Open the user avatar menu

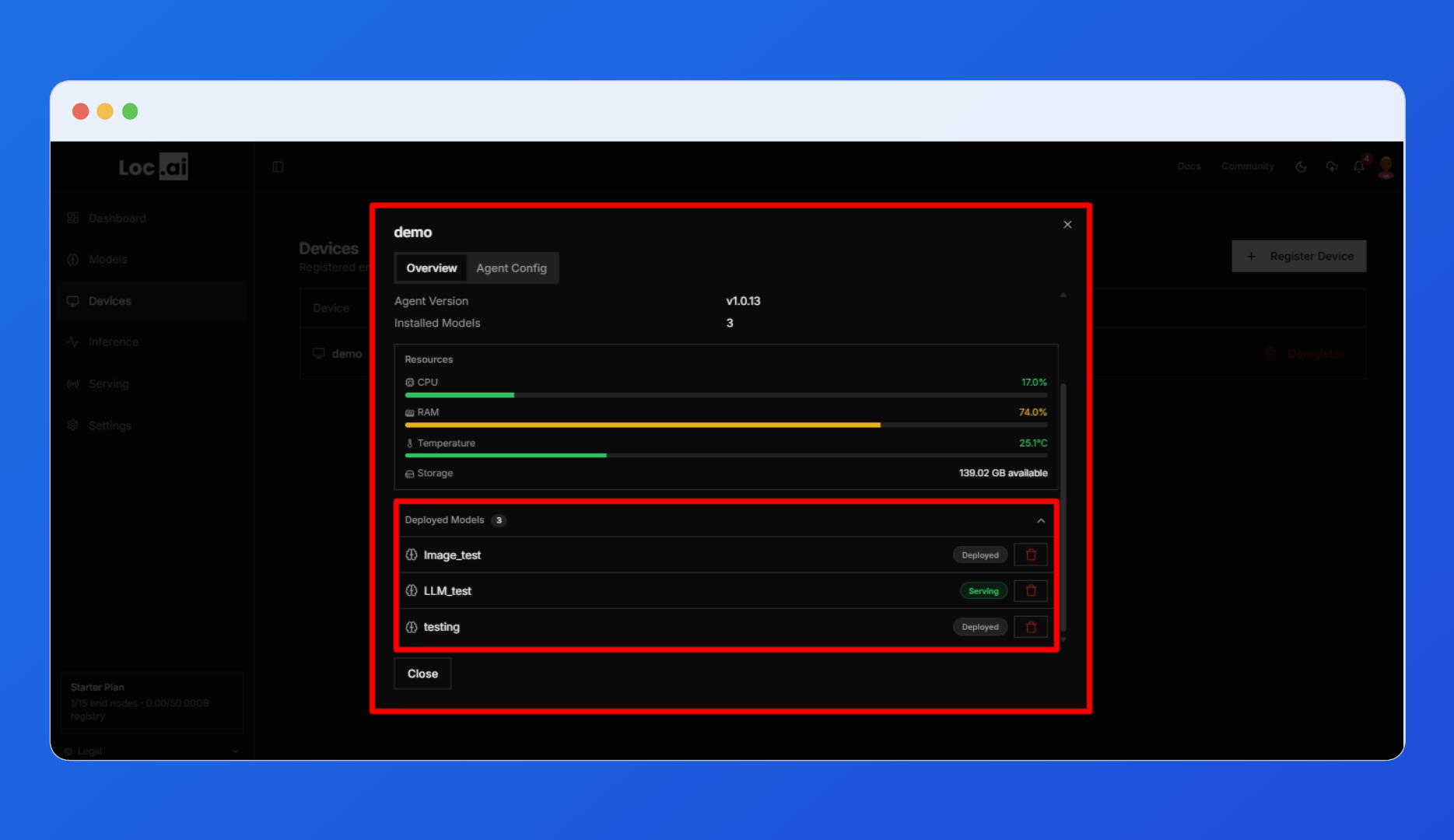[1386, 166]
